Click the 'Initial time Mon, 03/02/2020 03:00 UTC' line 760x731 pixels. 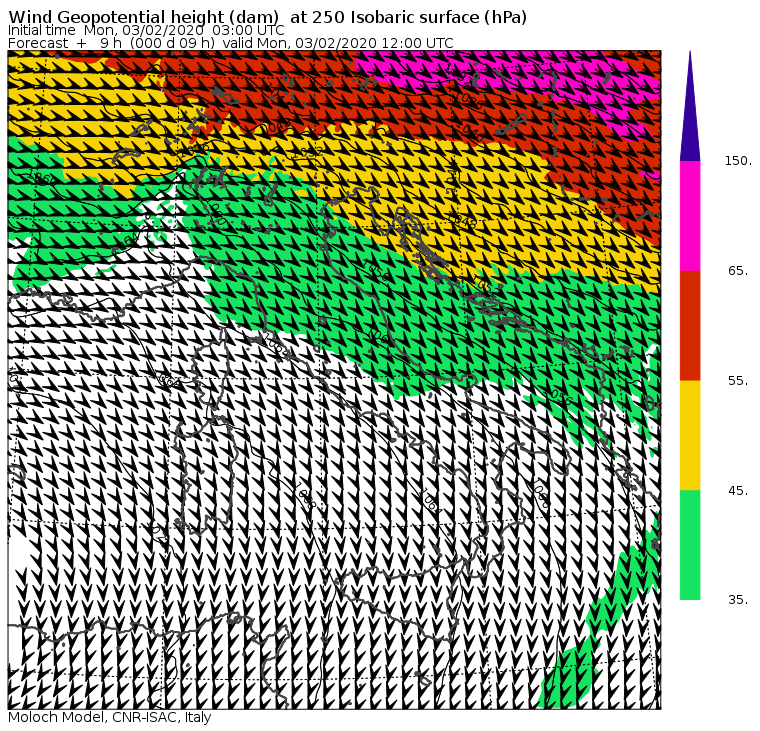[x=146, y=30]
